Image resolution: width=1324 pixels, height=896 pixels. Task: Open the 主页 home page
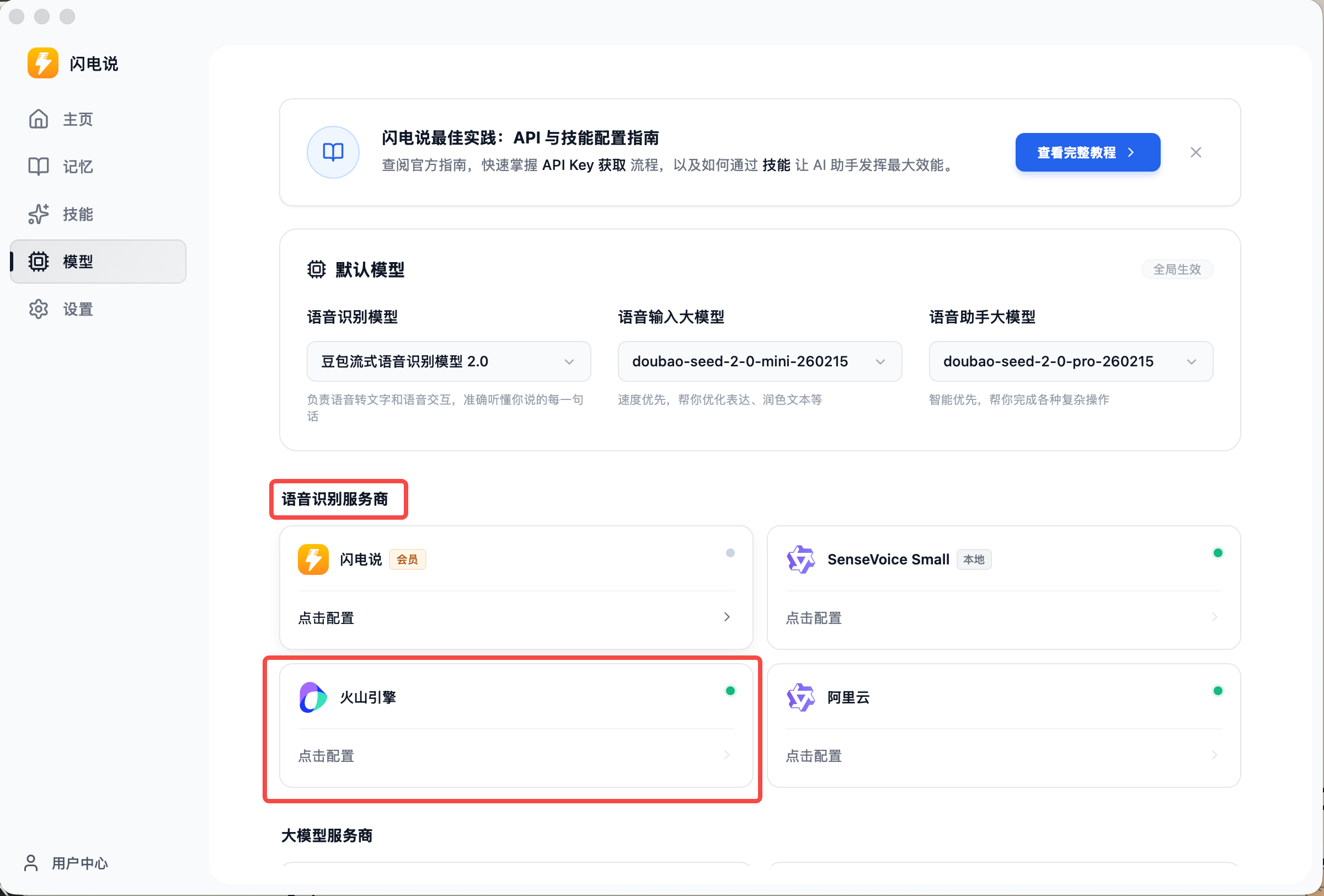pyautogui.click(x=98, y=119)
